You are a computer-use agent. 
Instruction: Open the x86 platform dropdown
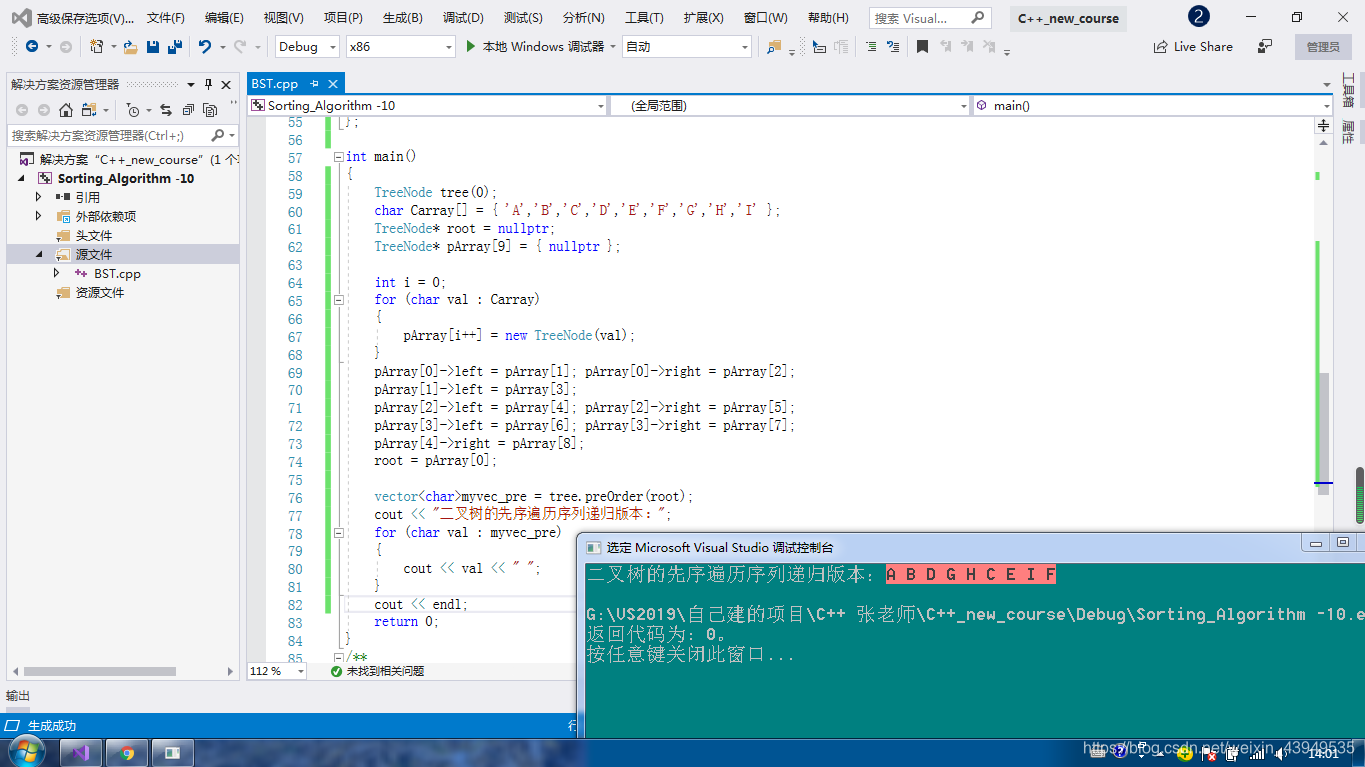point(400,47)
